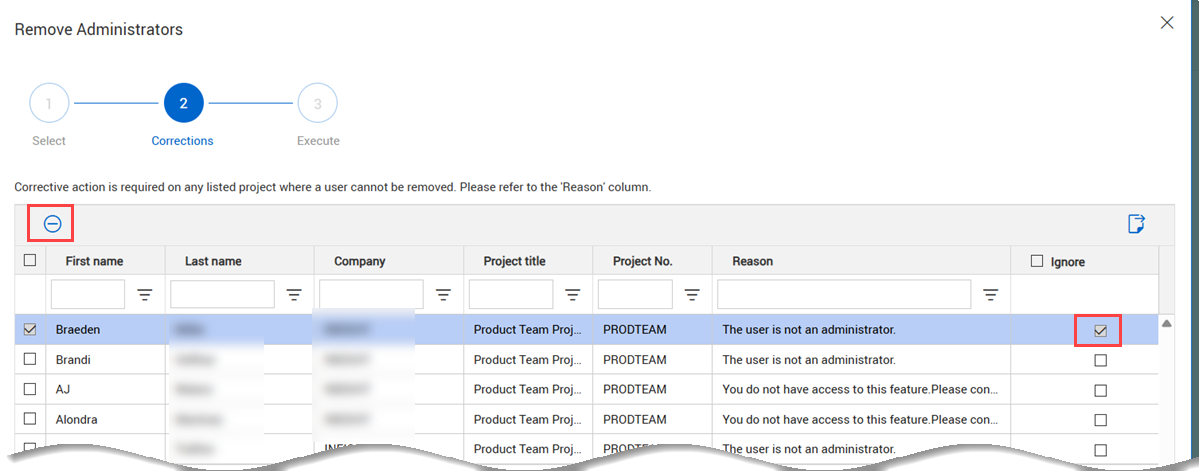
Task: Uncheck the Ignore box for Braeden
Action: pyautogui.click(x=1100, y=330)
